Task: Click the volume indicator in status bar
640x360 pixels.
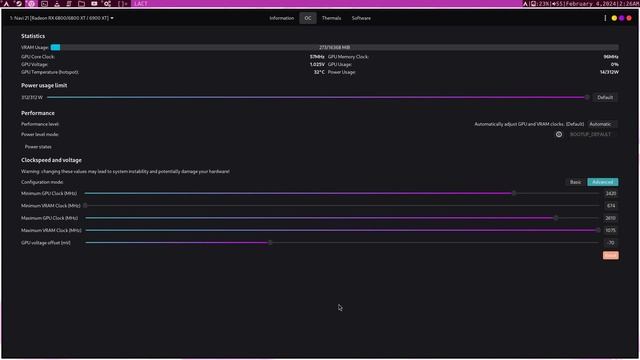Action: [558, 4]
